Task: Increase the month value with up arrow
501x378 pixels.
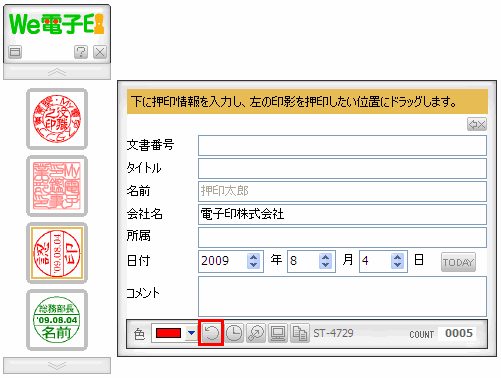Action: pos(325,257)
